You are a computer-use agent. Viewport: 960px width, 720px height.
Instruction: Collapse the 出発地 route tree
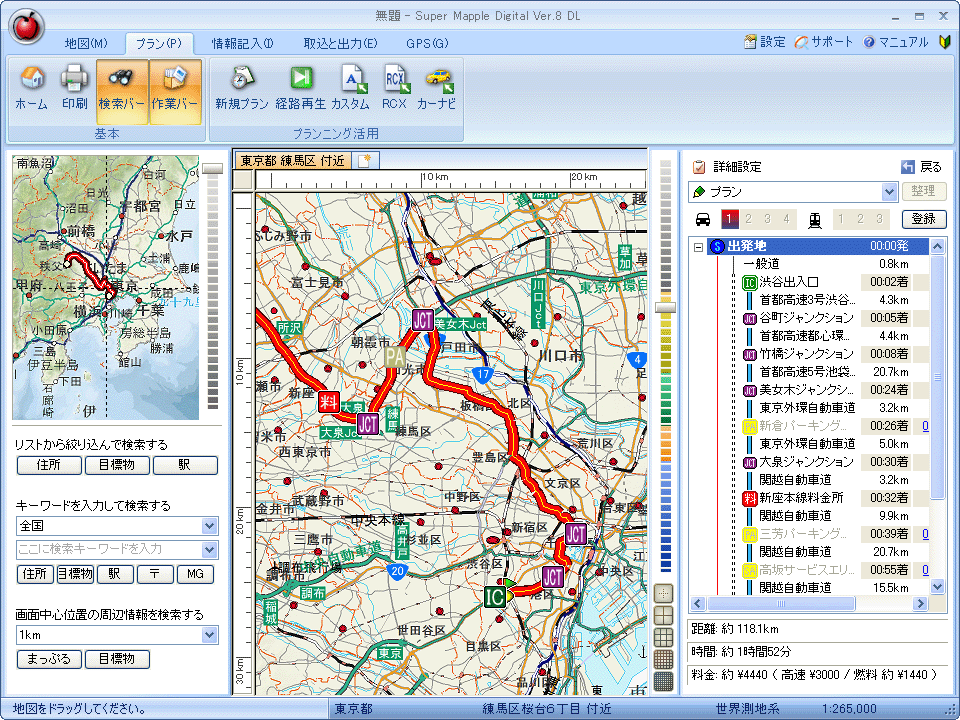click(698, 247)
